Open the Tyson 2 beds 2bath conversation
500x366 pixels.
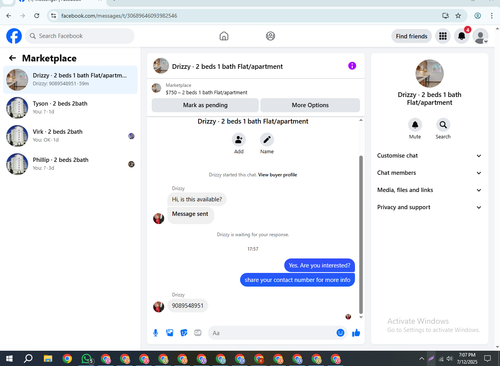pos(70,108)
